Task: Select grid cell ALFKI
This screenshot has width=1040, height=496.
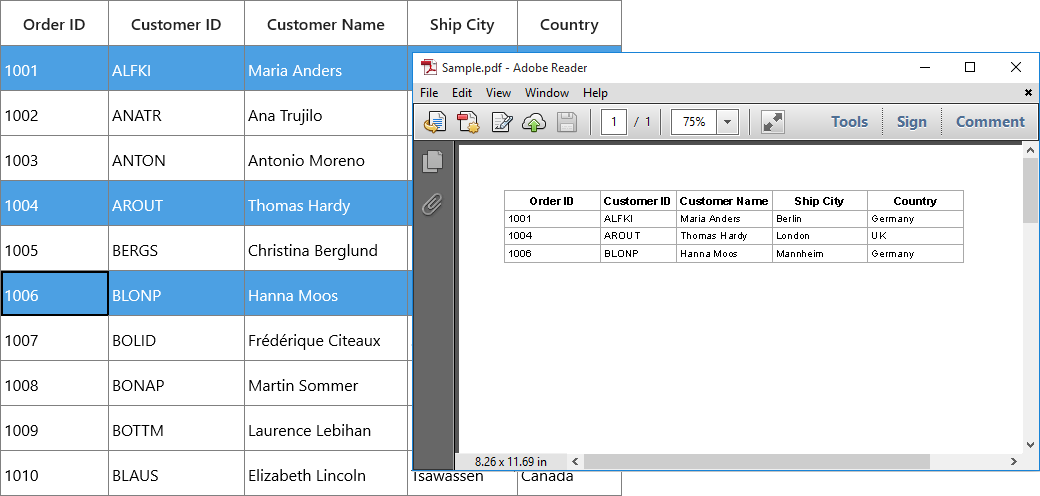Action: pyautogui.click(x=176, y=69)
